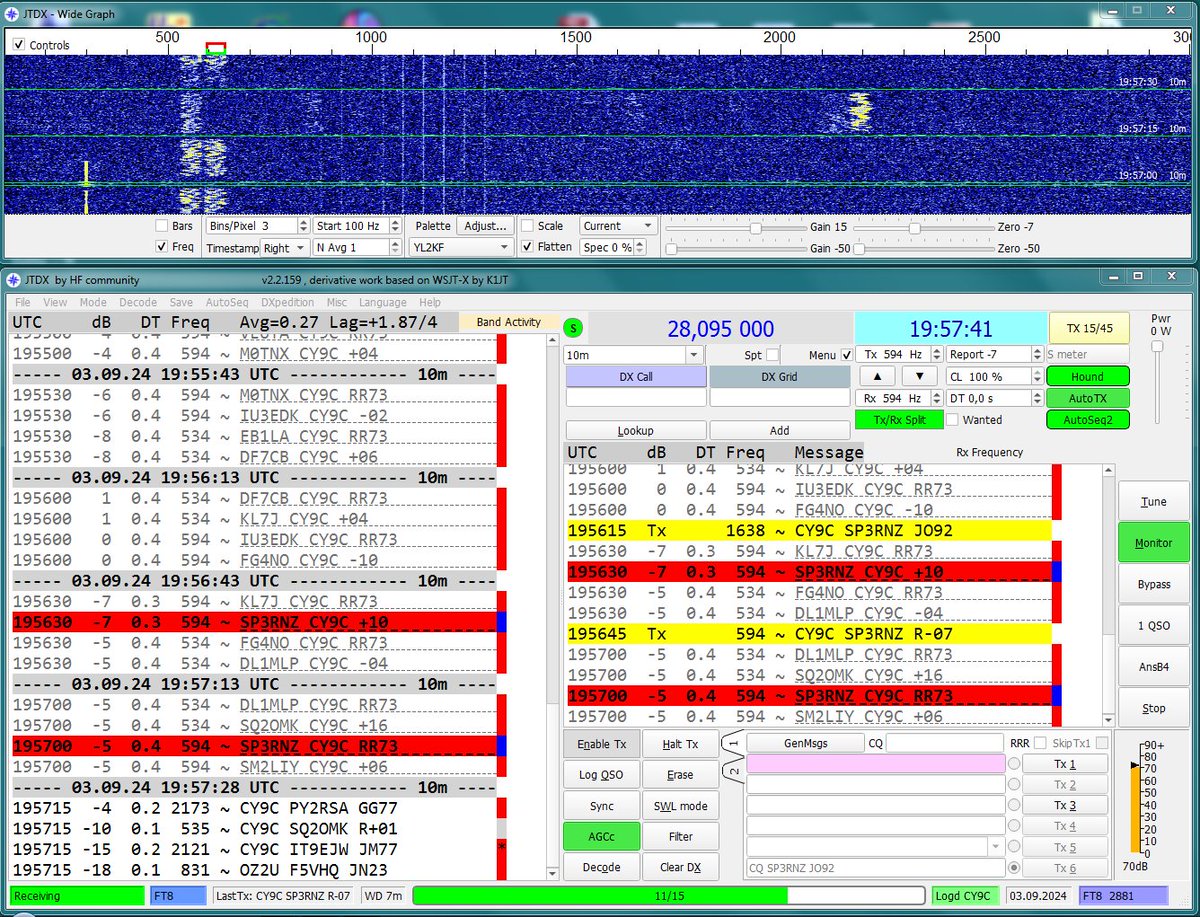Click the GenMsgs button
The image size is (1200, 917).
(804, 743)
